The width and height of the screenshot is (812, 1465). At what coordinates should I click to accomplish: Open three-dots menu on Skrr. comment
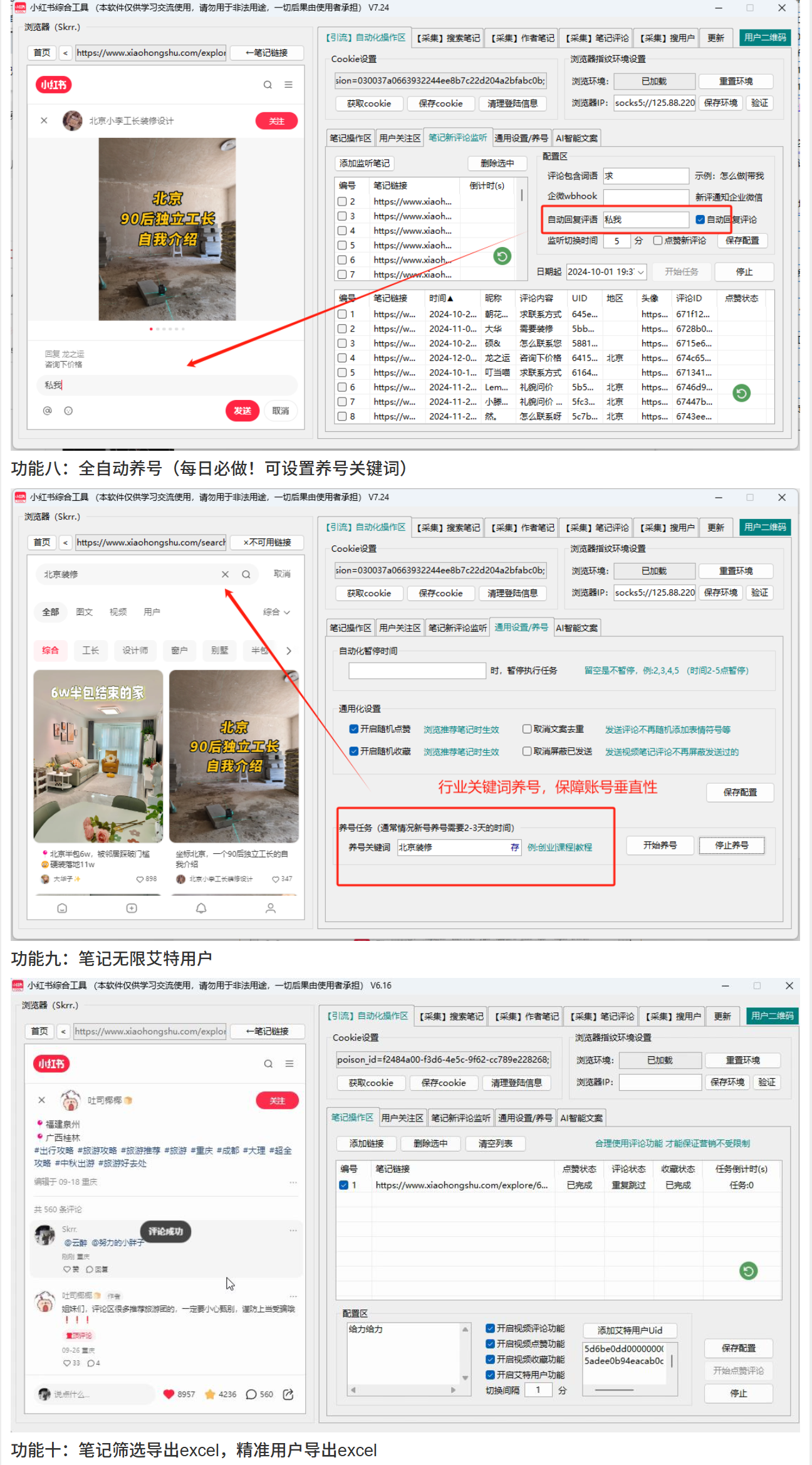(x=293, y=1231)
